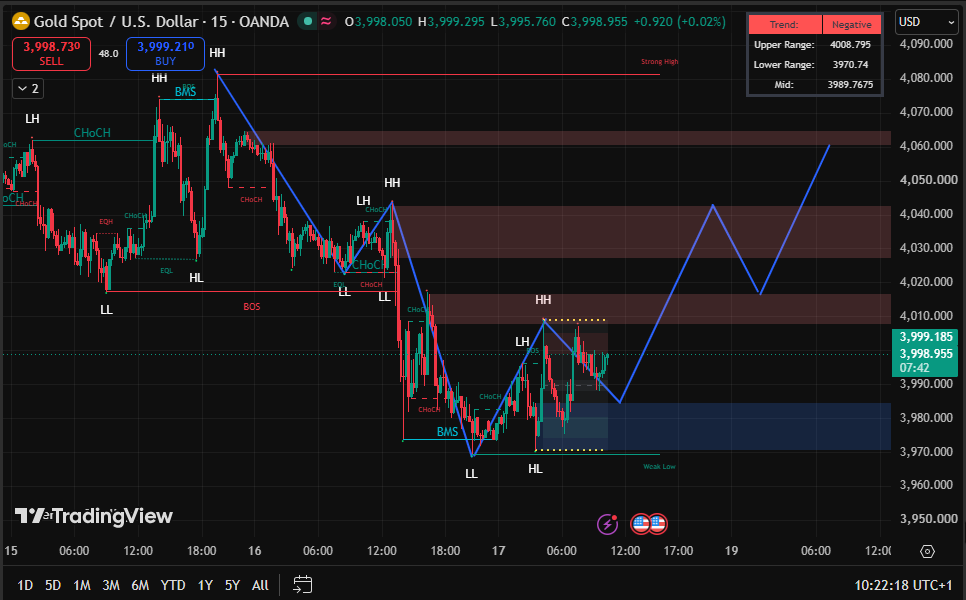
Task: Click the Gold Spot / U.S. Dollar title
Action: click(116, 22)
